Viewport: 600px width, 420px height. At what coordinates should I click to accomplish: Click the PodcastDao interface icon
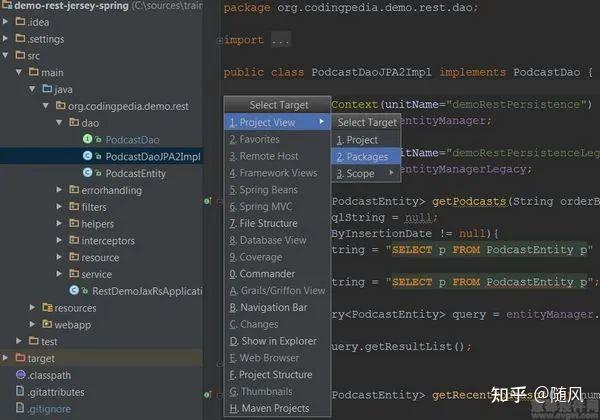coord(88,139)
